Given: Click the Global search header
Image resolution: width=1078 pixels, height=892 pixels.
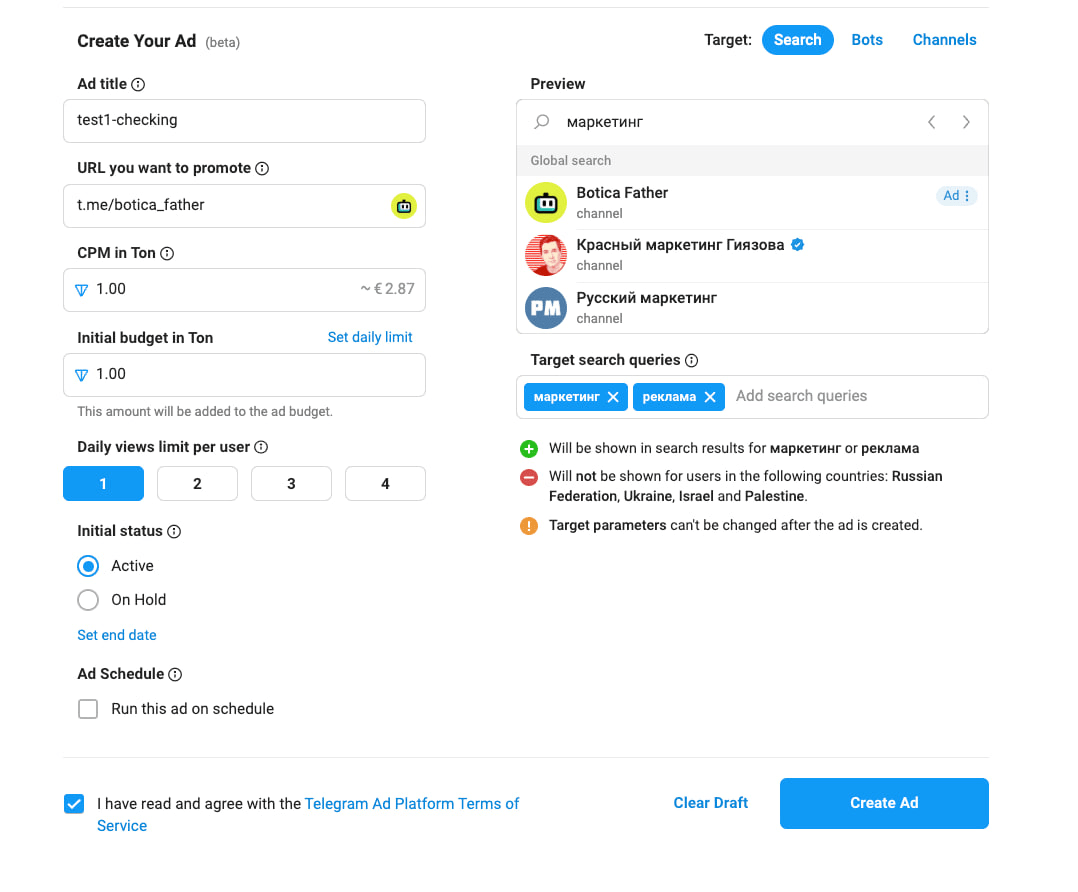Looking at the screenshot, I should tap(752, 160).
